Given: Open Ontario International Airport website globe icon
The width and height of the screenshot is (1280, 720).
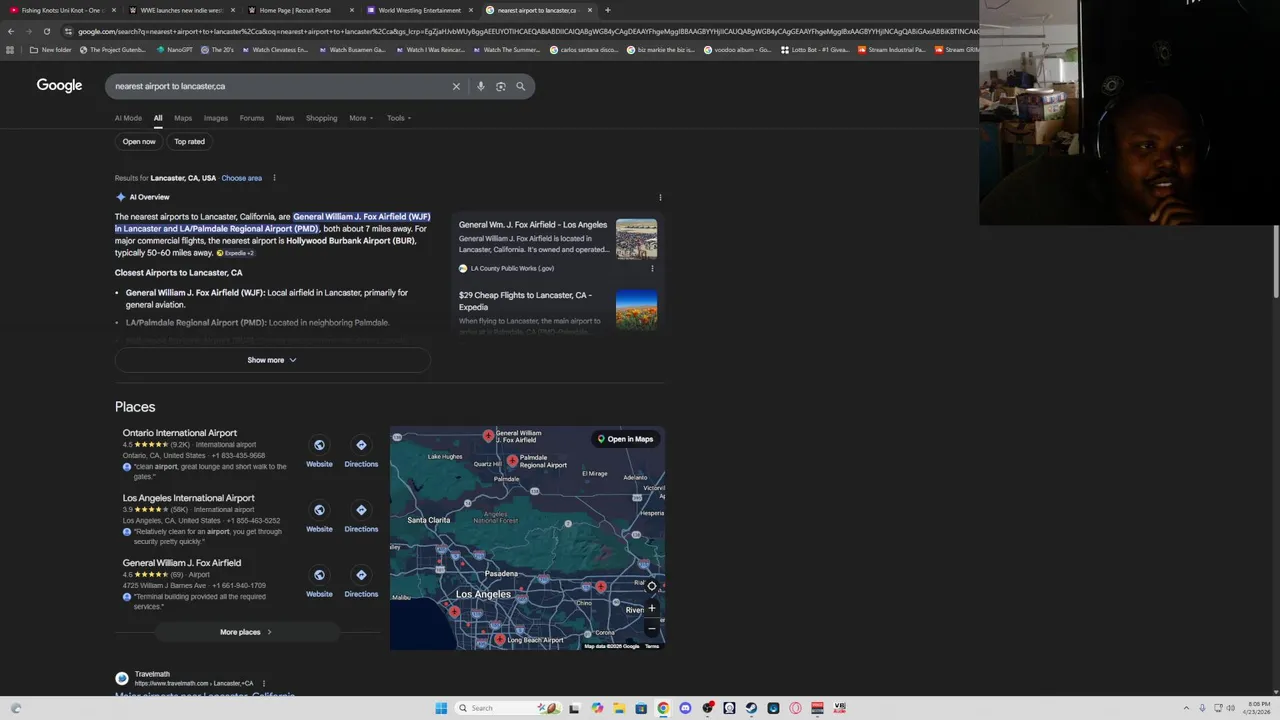Looking at the screenshot, I should (319, 445).
